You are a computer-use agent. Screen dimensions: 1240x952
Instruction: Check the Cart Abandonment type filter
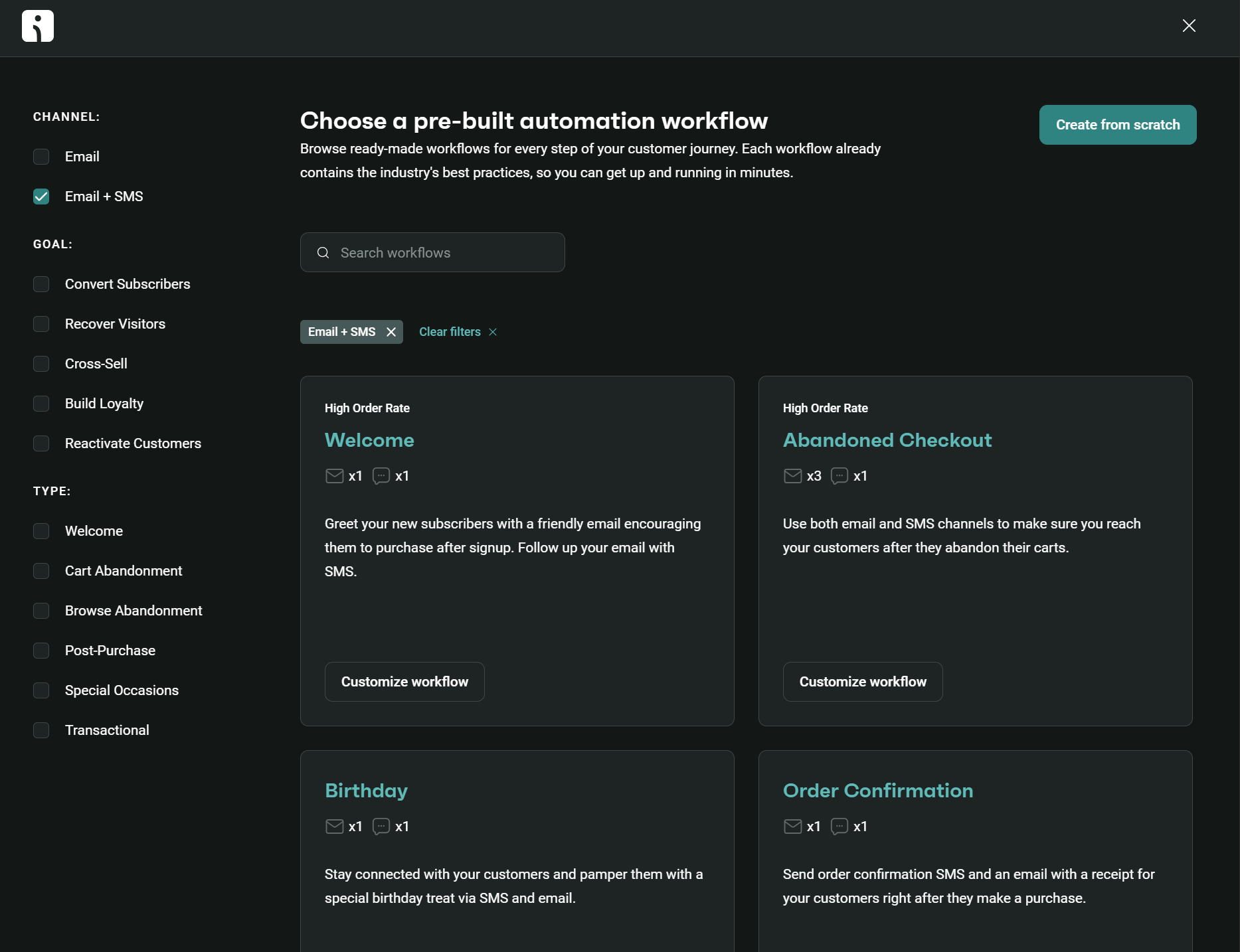(41, 571)
